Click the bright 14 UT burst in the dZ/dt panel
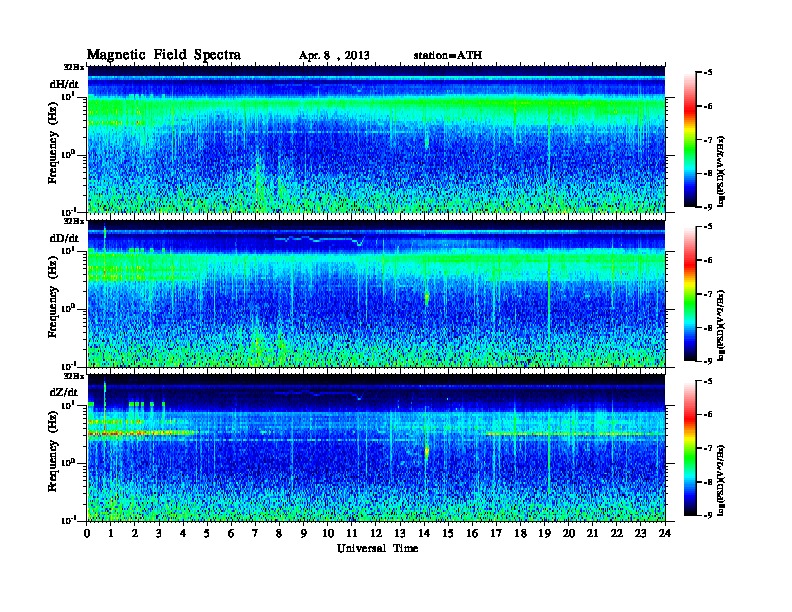Image resolution: width=792 pixels, height=612 pixels. click(x=426, y=452)
